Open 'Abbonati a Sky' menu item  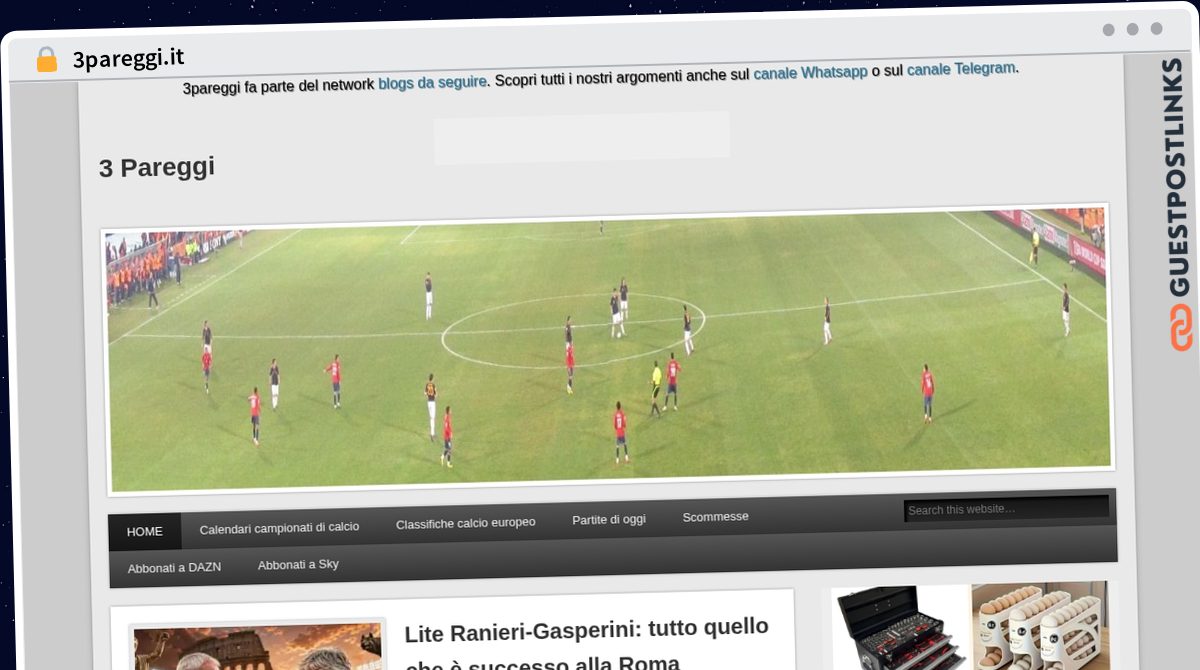pos(298,565)
